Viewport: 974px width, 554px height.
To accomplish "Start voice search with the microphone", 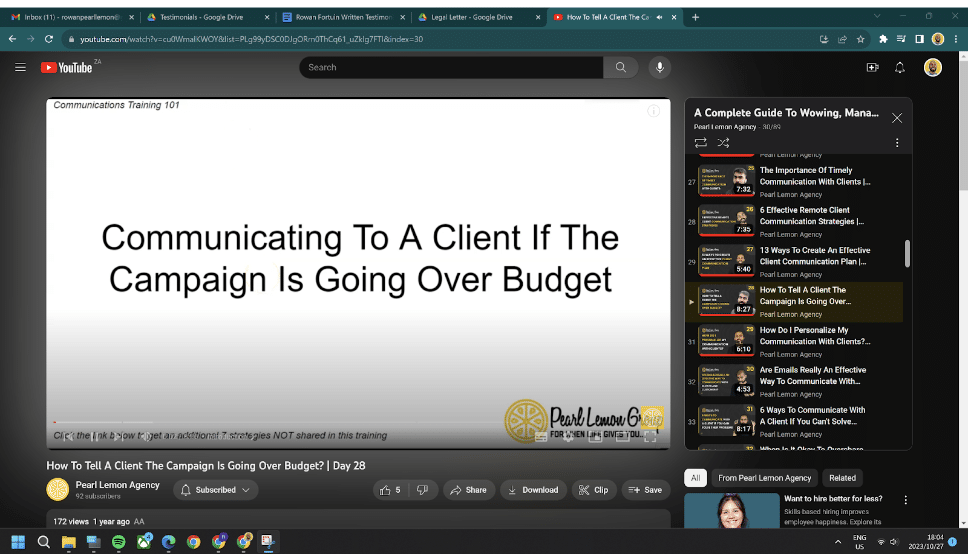I will pyautogui.click(x=660, y=67).
